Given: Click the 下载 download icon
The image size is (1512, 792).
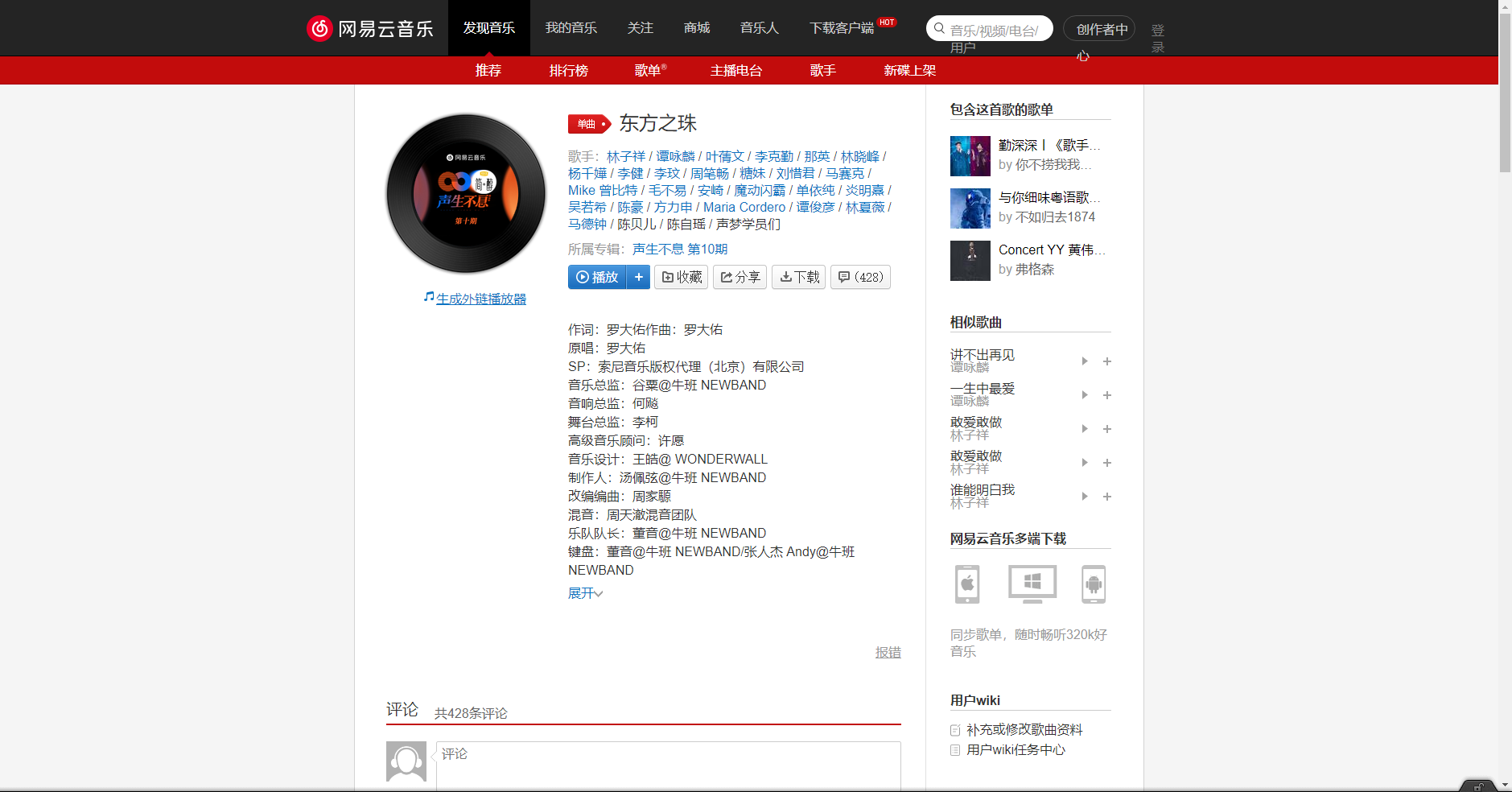Looking at the screenshot, I should 798,277.
